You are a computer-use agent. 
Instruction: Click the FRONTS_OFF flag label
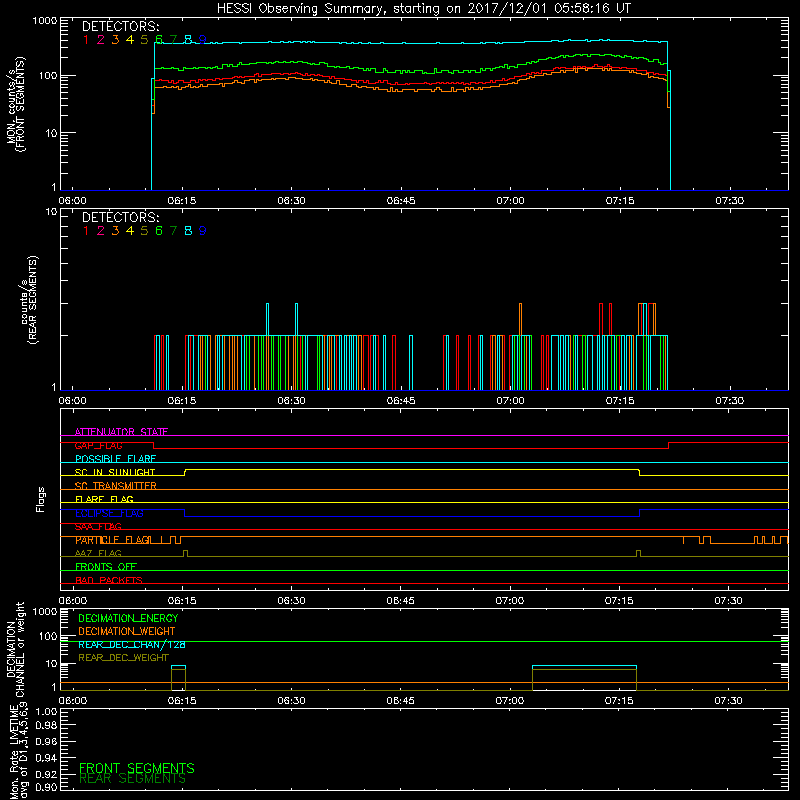pyautogui.click(x=106, y=567)
